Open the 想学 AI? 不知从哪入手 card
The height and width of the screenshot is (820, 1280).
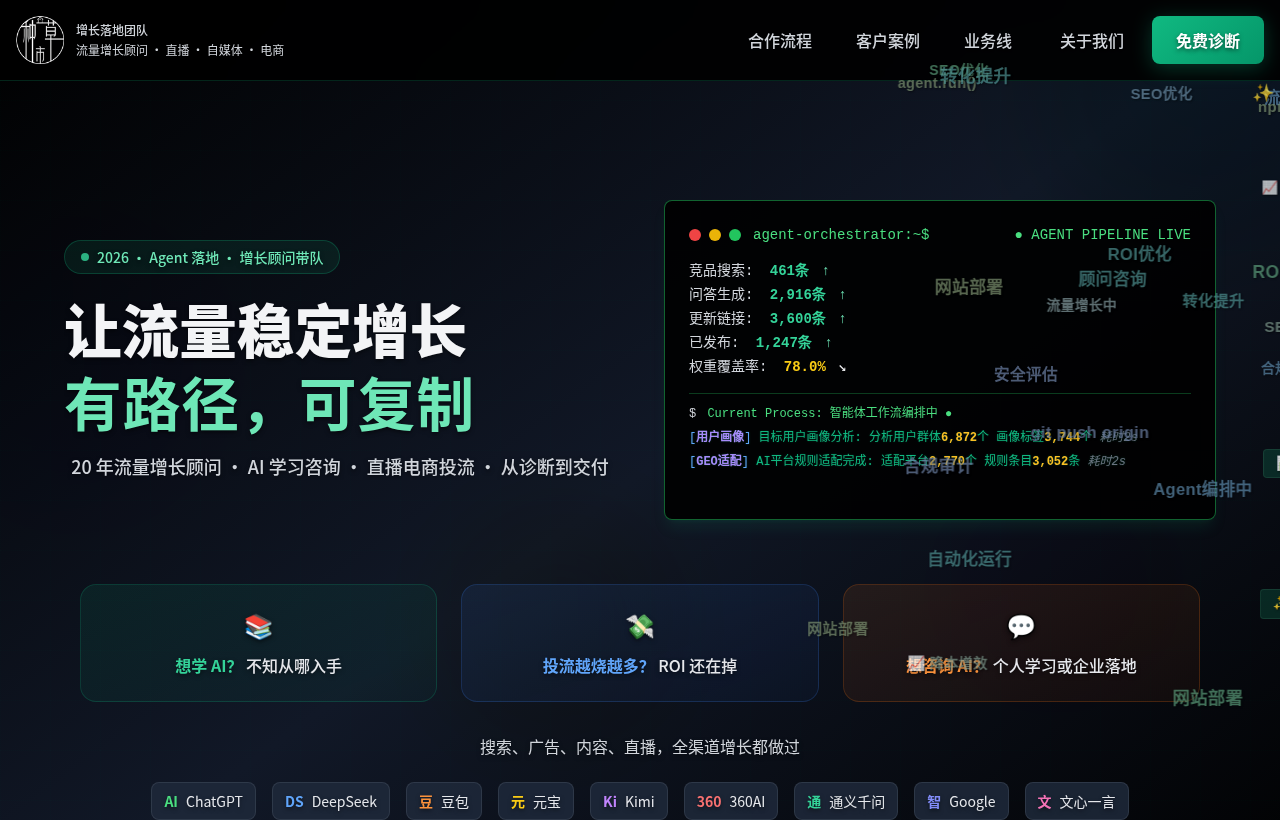[258, 643]
